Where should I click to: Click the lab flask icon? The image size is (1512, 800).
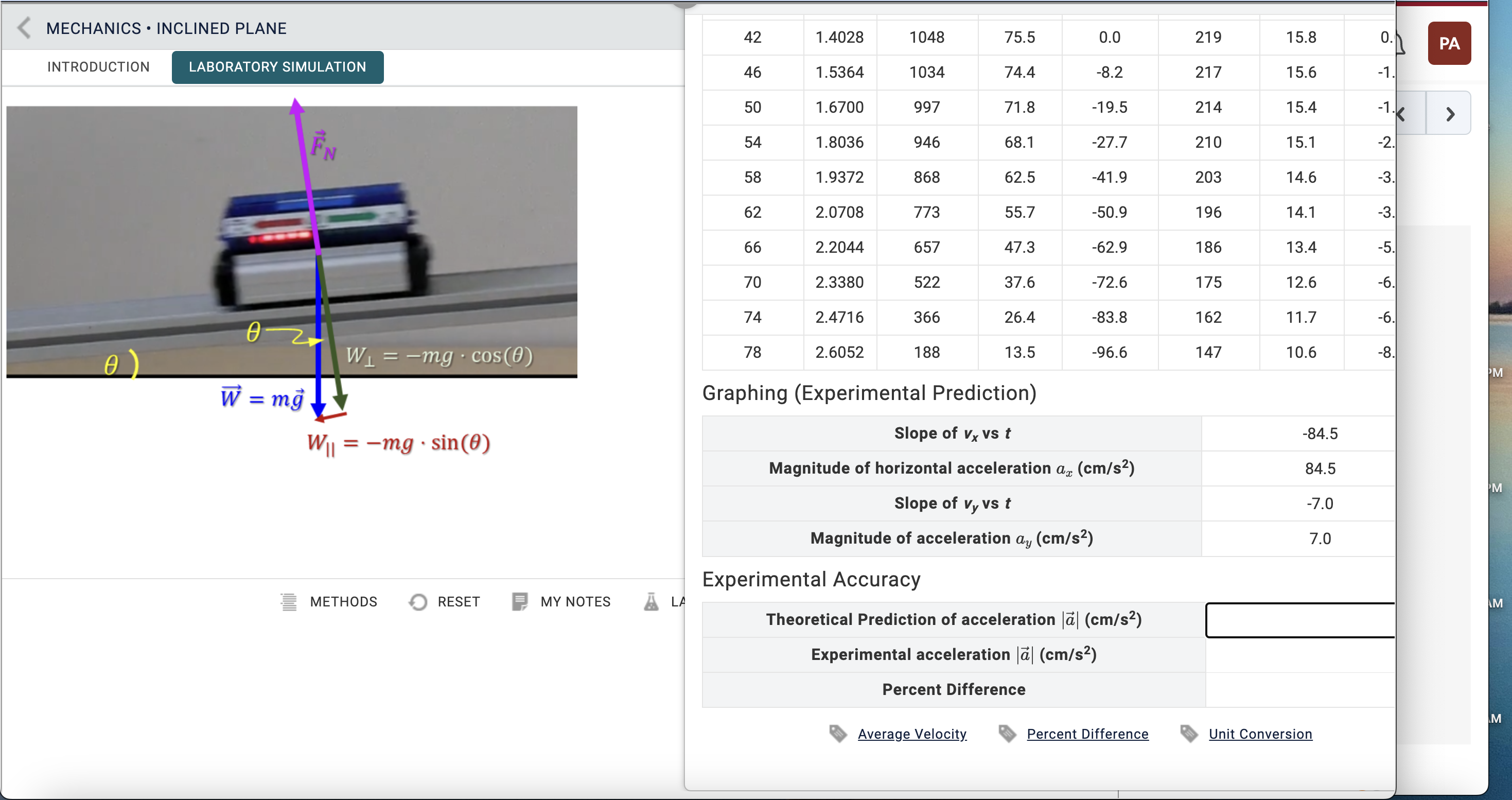click(x=651, y=602)
